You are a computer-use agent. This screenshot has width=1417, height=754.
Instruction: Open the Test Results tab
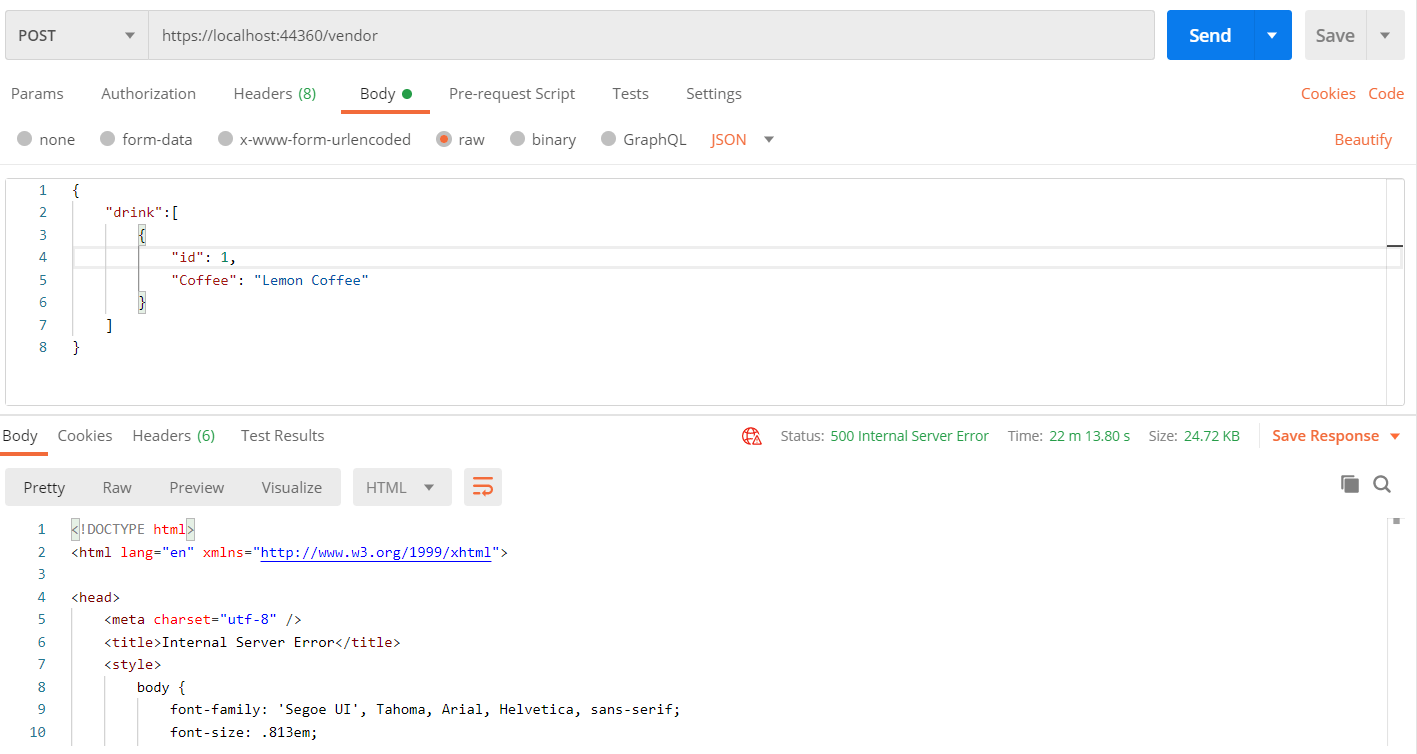point(282,435)
